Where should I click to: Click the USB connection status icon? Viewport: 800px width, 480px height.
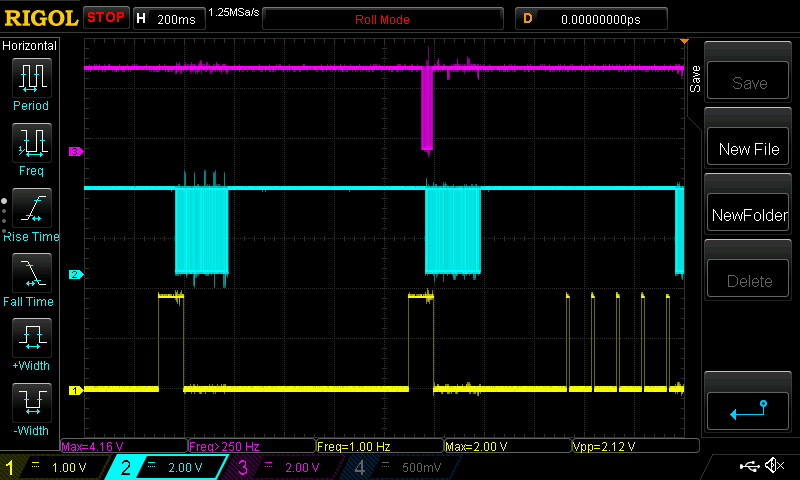748,466
